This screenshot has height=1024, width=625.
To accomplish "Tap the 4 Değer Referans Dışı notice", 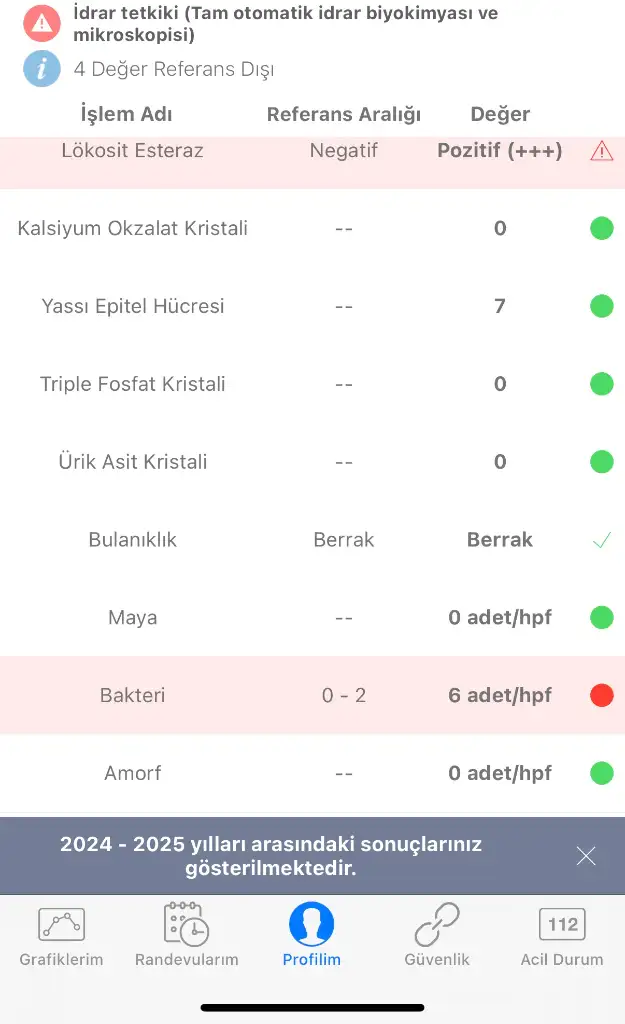I will 174,69.
